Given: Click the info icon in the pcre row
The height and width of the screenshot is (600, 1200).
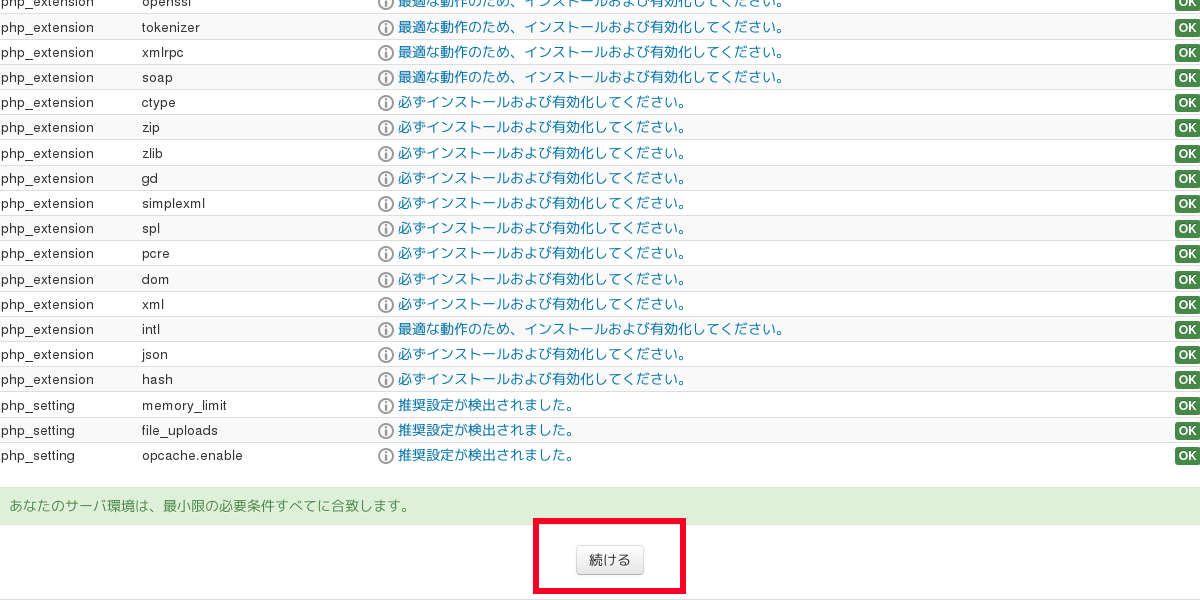Looking at the screenshot, I should [x=385, y=254].
